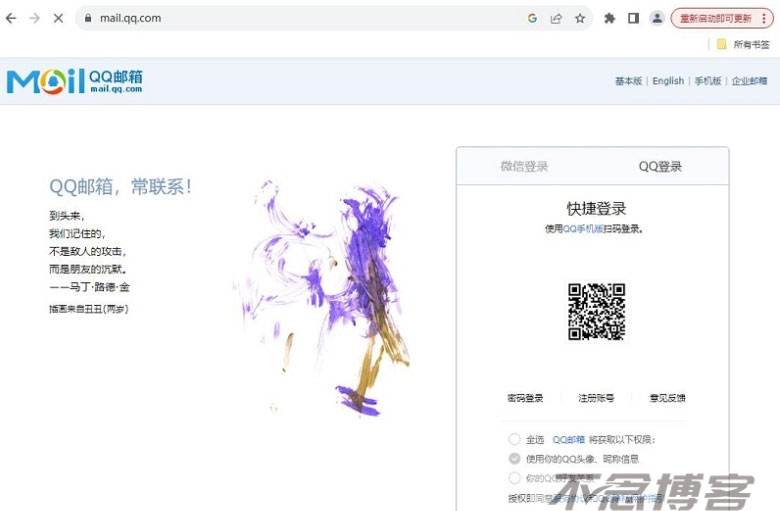The image size is (780, 511).
Task: Click the caption 插画来自丑丑(两岁)
Action: point(89,309)
